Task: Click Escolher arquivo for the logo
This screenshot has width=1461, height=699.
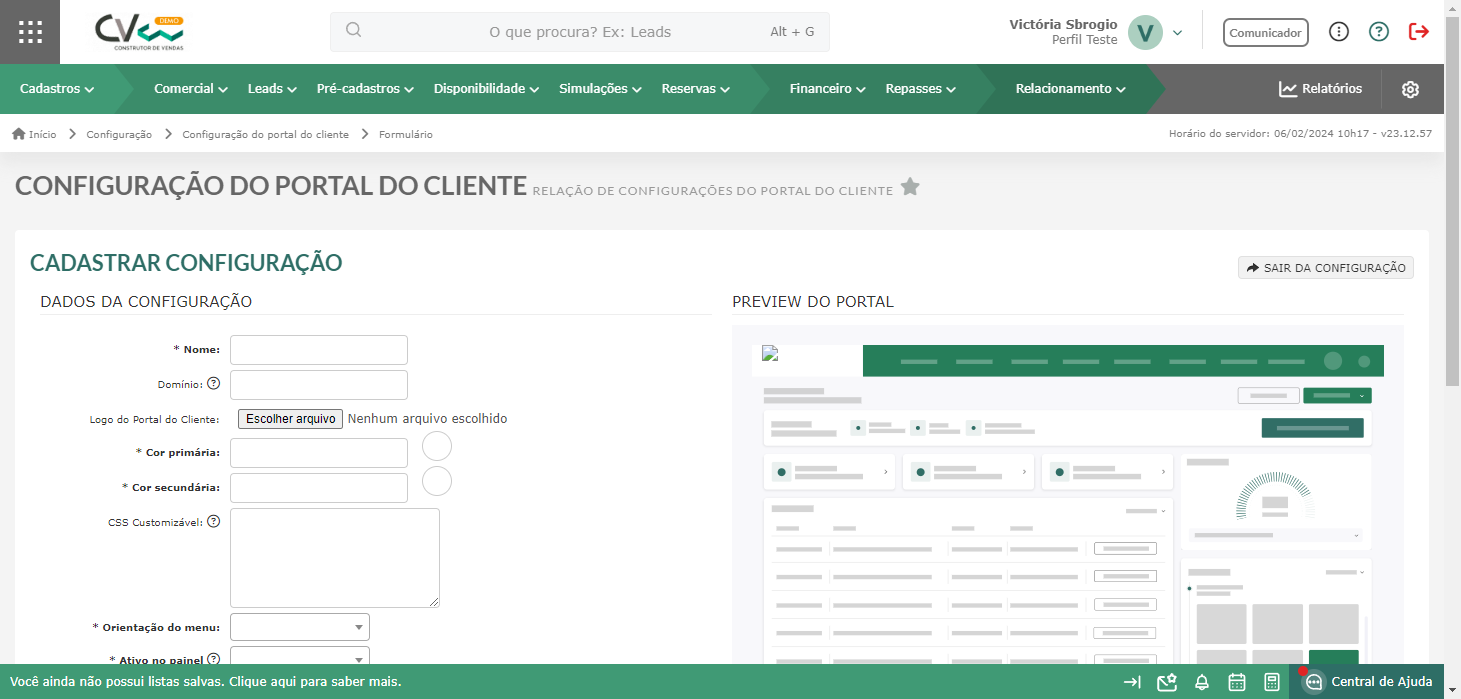Action: pos(291,419)
